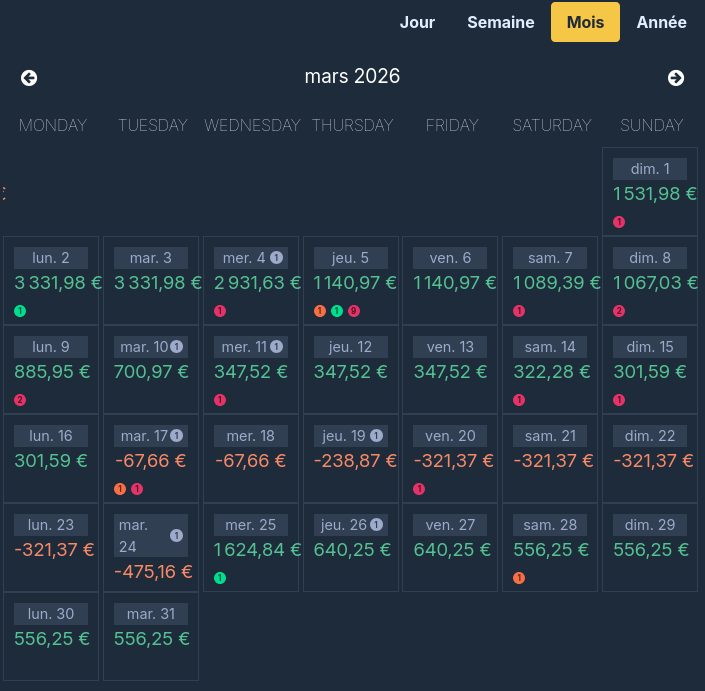Click the 1 067,03 € balance

(656, 283)
